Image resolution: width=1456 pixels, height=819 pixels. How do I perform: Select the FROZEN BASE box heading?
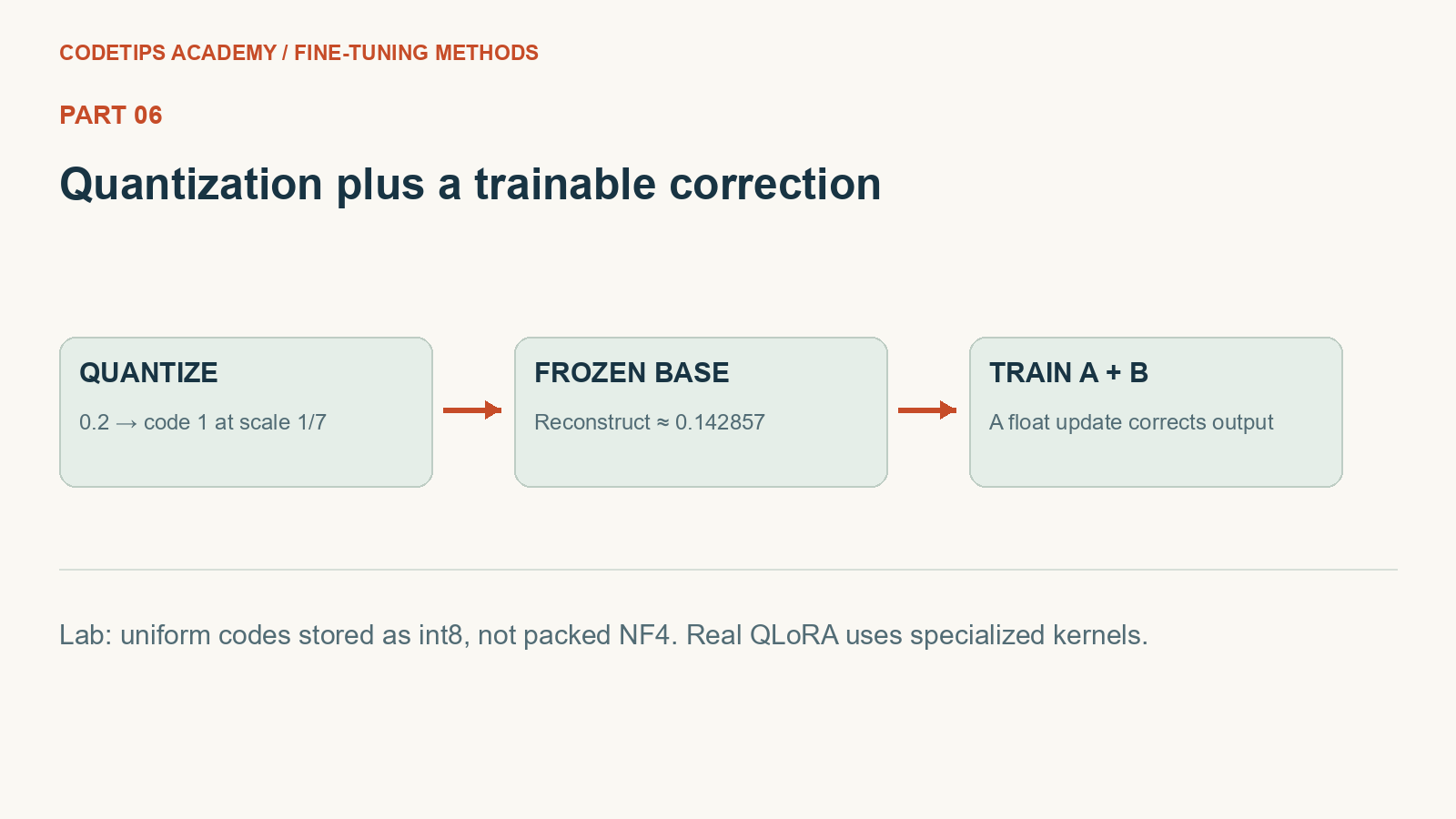[x=632, y=373]
